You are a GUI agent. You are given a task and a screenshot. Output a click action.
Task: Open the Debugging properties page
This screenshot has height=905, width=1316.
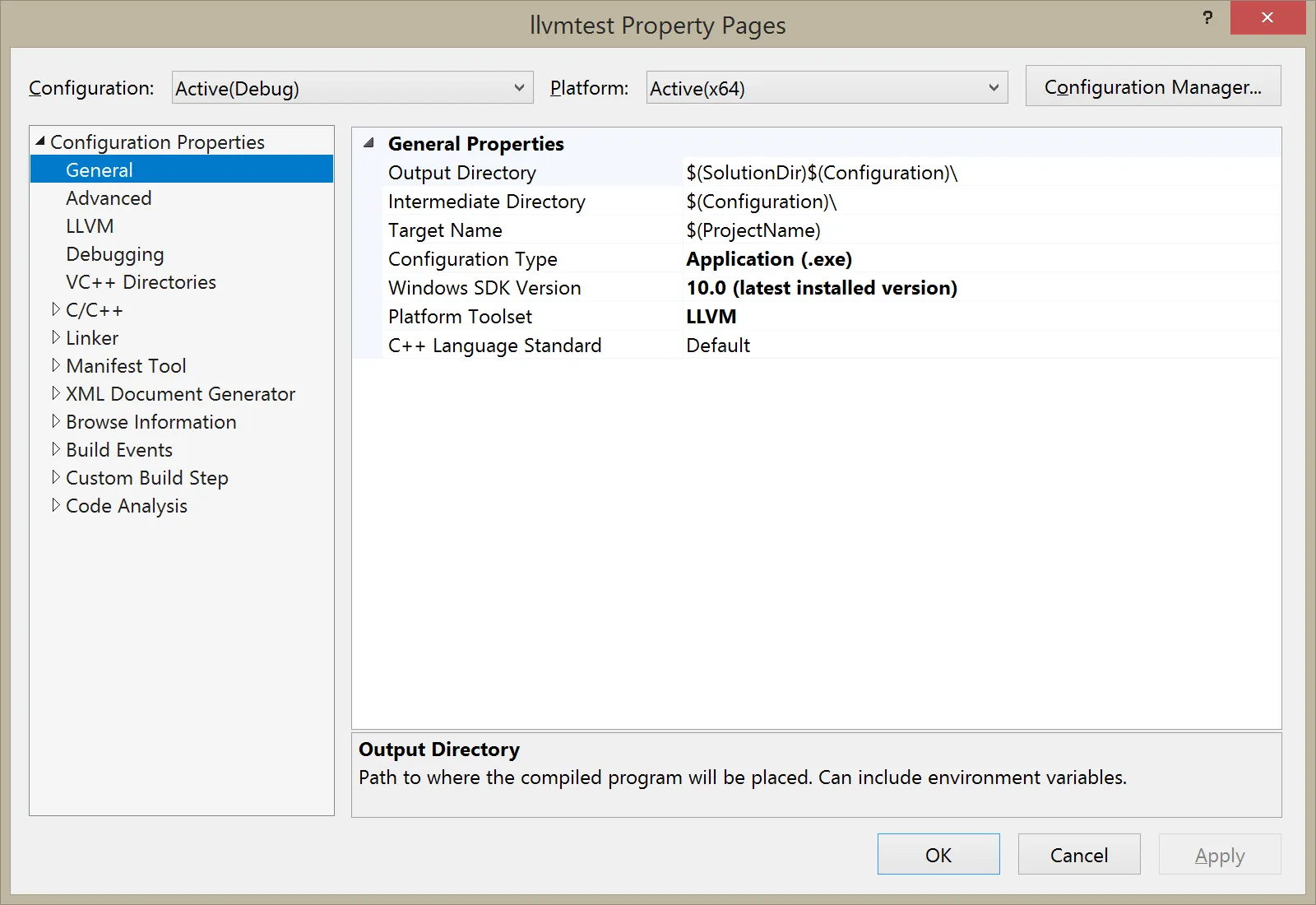click(115, 254)
